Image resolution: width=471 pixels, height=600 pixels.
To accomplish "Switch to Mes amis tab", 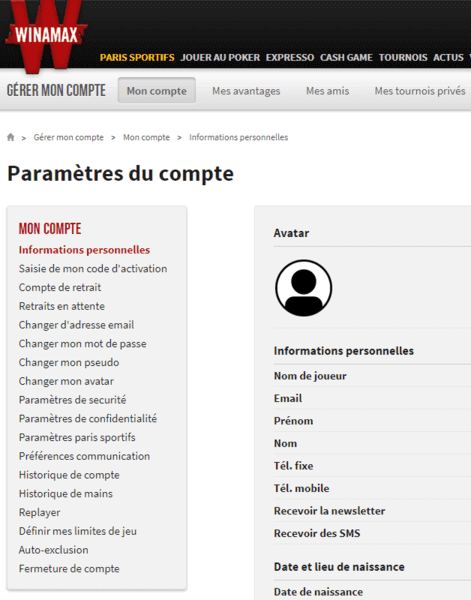I will [328, 91].
